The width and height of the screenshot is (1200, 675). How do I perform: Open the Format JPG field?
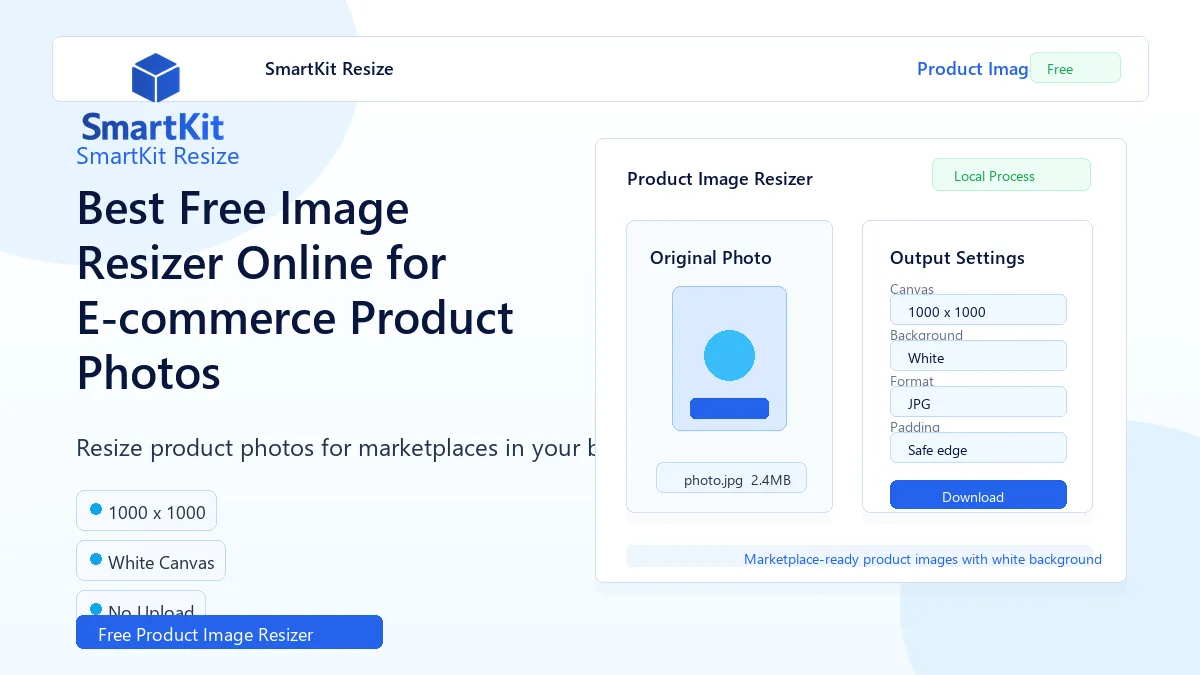[x=978, y=402]
